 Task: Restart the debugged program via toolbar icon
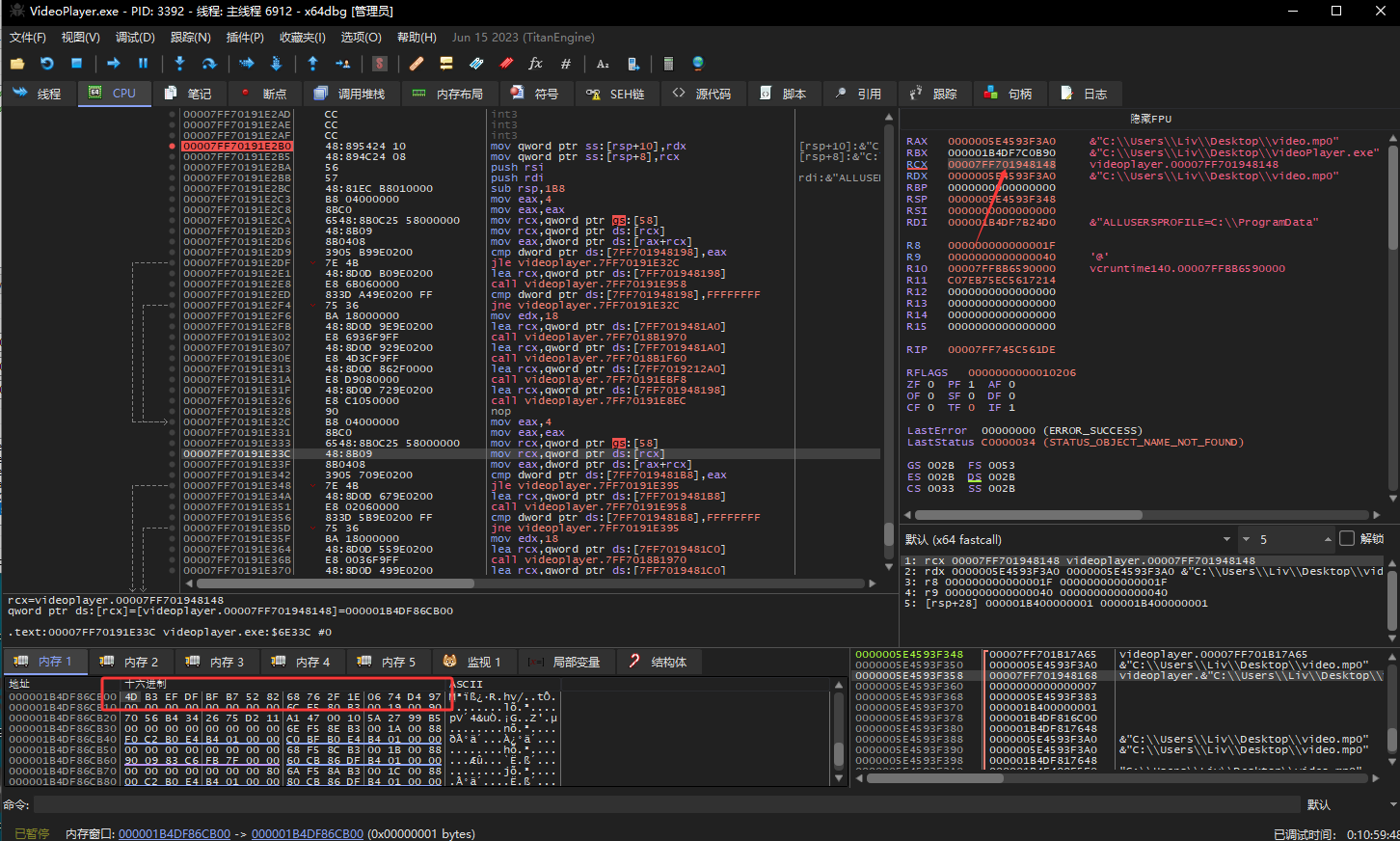pyautogui.click(x=46, y=64)
